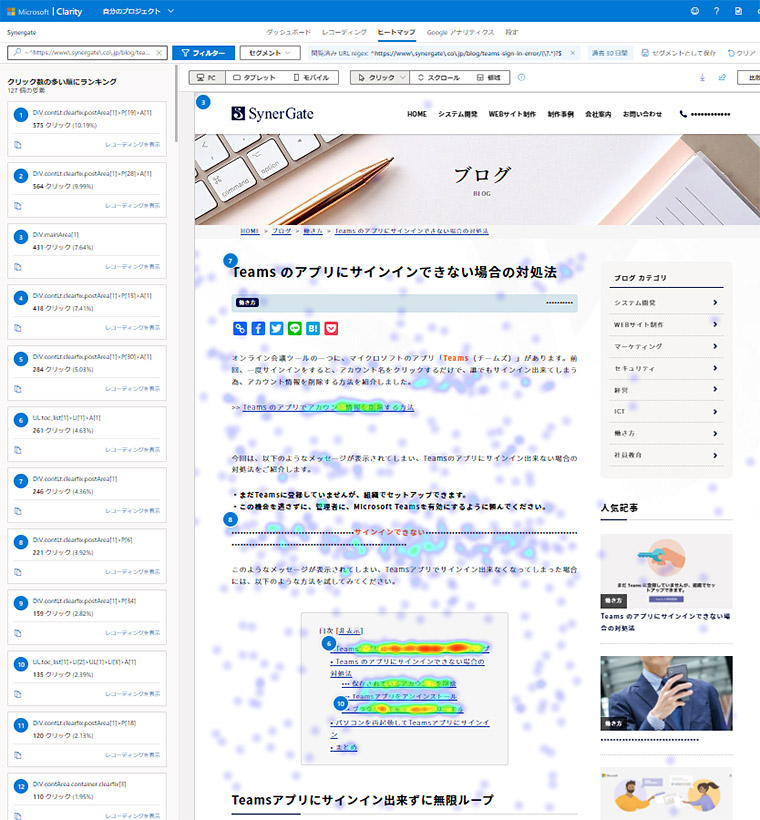Select the PC device view
The image size is (760, 820).
207,77
